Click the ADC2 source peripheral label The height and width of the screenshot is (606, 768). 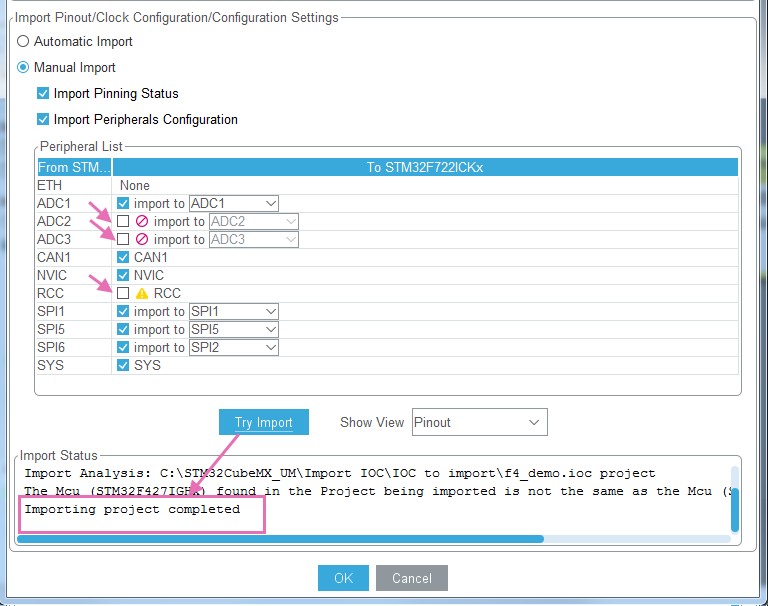click(x=53, y=221)
